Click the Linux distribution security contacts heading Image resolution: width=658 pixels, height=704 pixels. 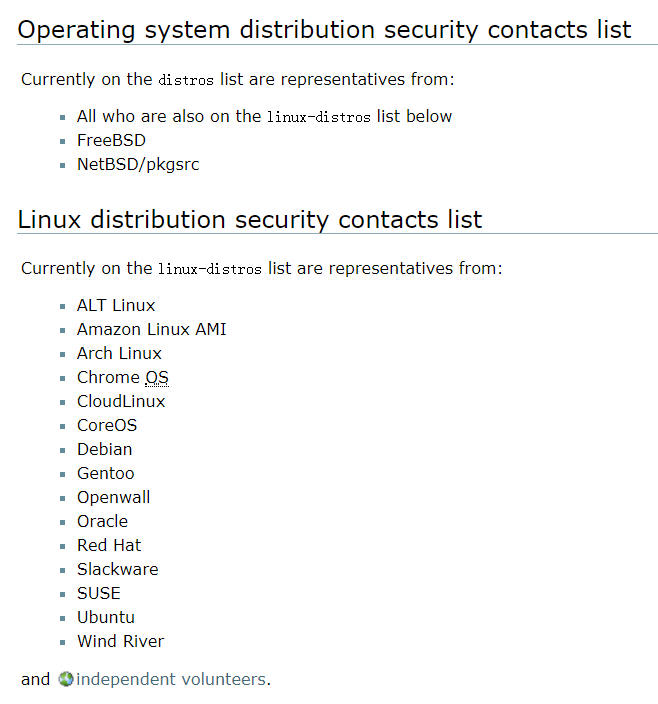click(250, 219)
